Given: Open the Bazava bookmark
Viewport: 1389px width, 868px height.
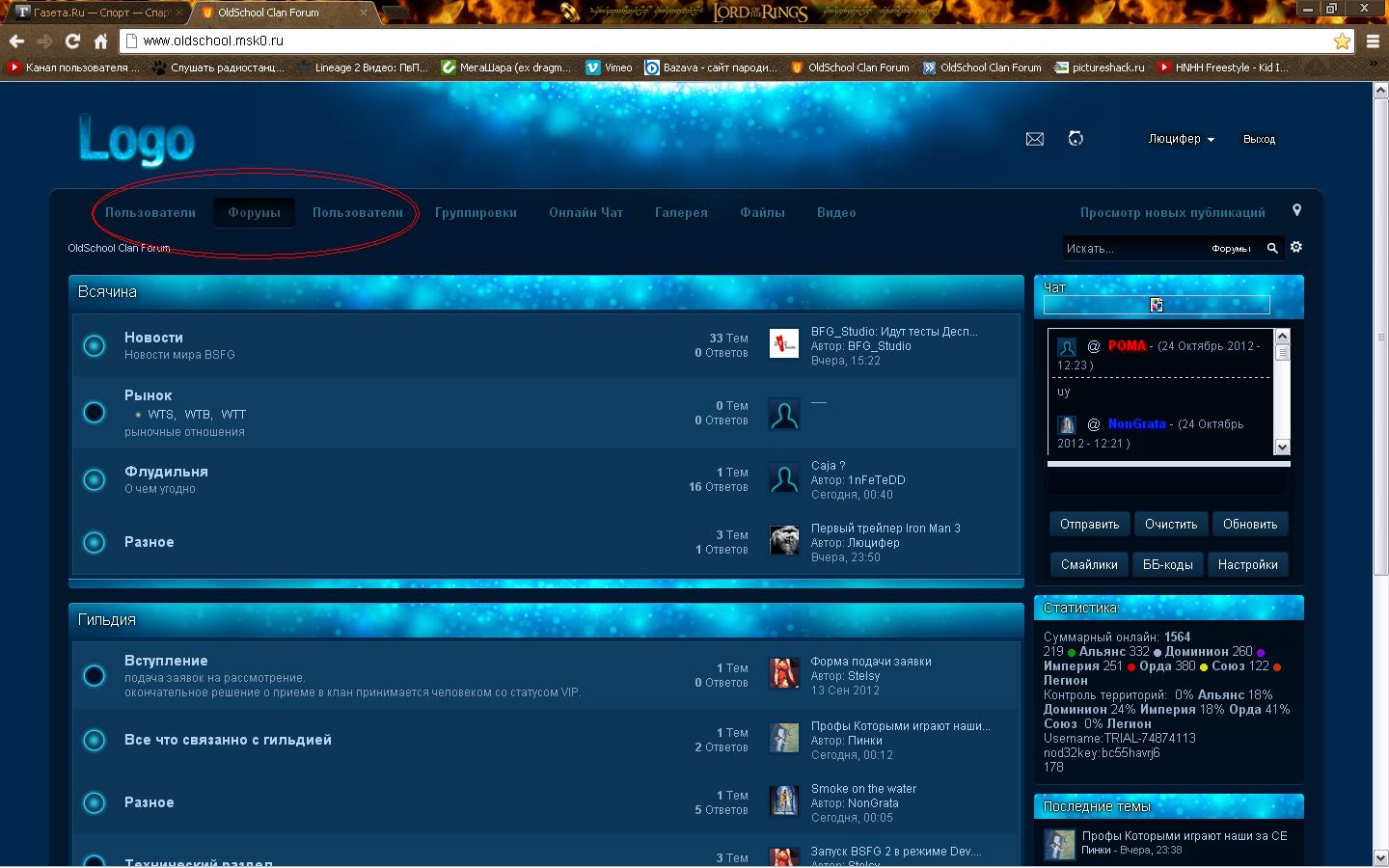Looking at the screenshot, I should tap(711, 68).
